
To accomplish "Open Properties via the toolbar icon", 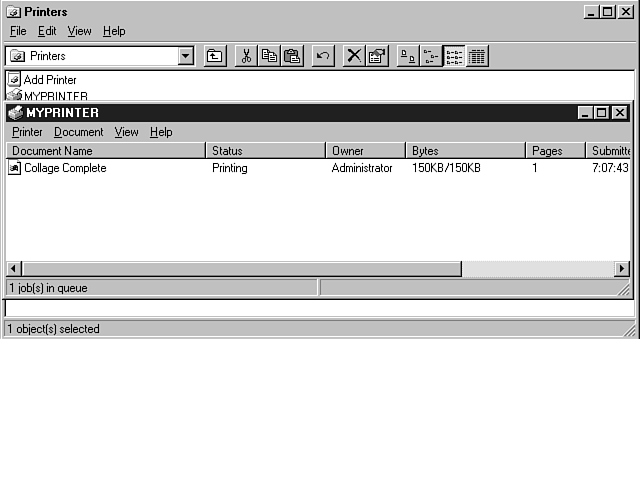I will [x=377, y=56].
